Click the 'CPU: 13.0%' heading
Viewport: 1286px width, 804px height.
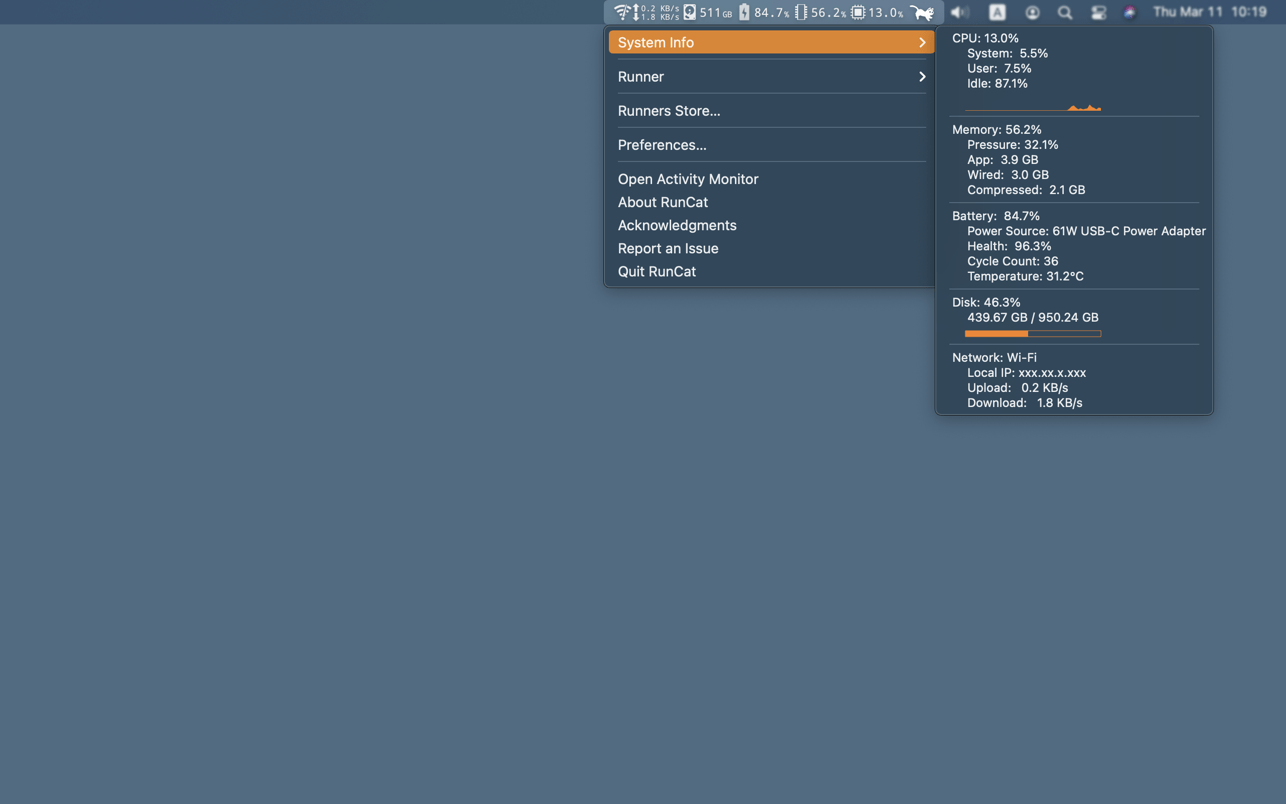[985, 38]
